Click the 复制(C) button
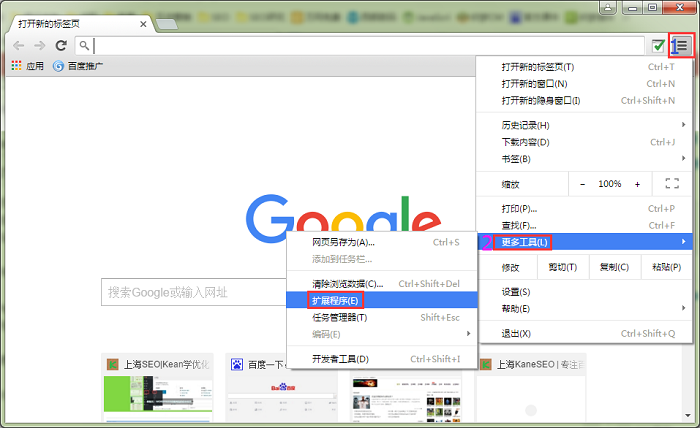This screenshot has width=700, height=428. coord(615,267)
